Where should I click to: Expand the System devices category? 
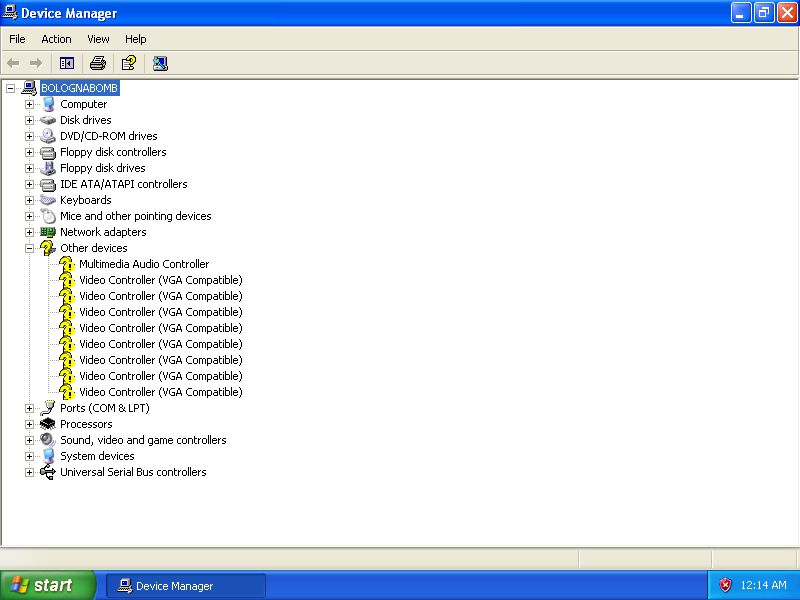click(29, 456)
